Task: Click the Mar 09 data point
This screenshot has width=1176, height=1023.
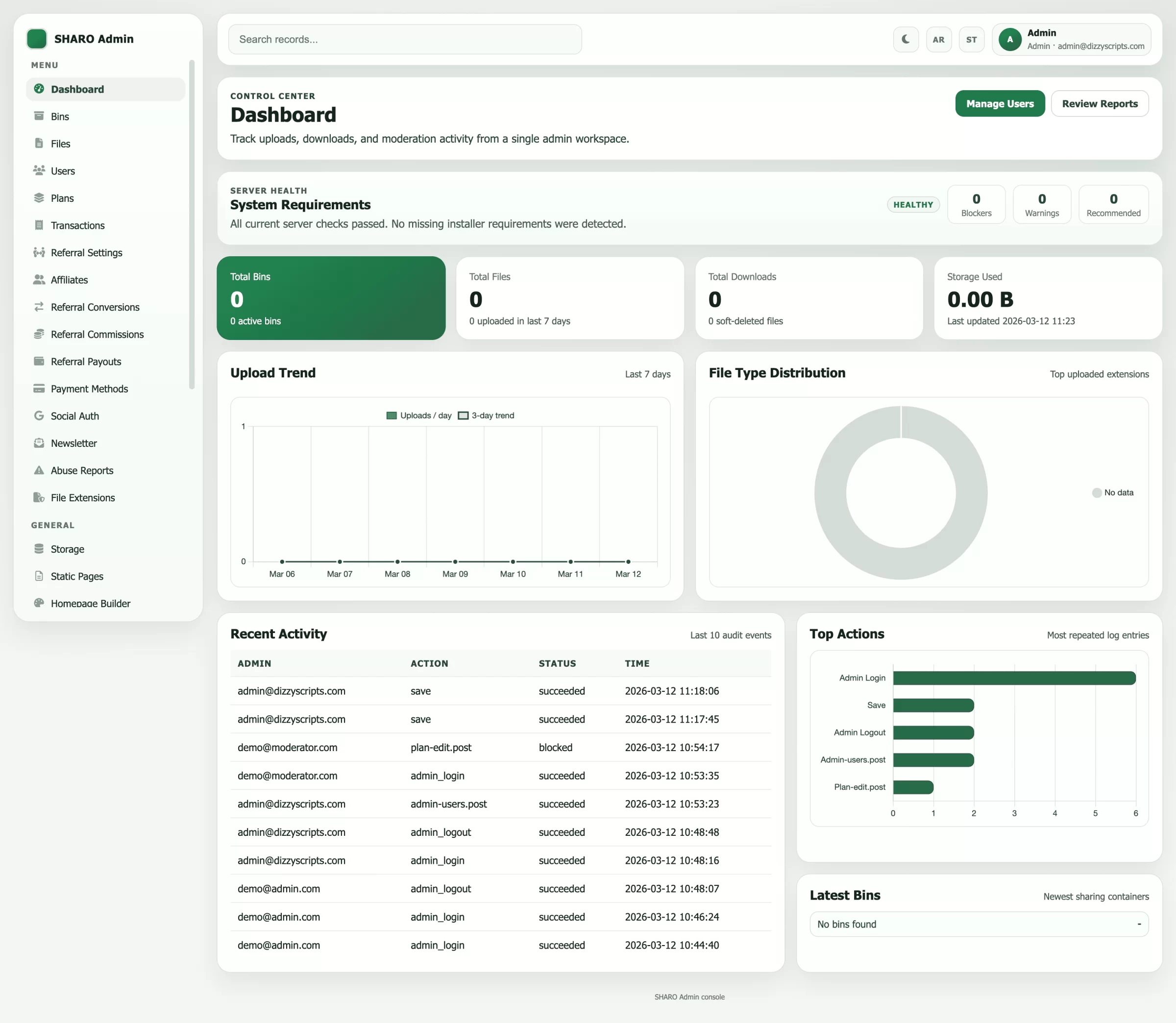Action: (x=455, y=561)
